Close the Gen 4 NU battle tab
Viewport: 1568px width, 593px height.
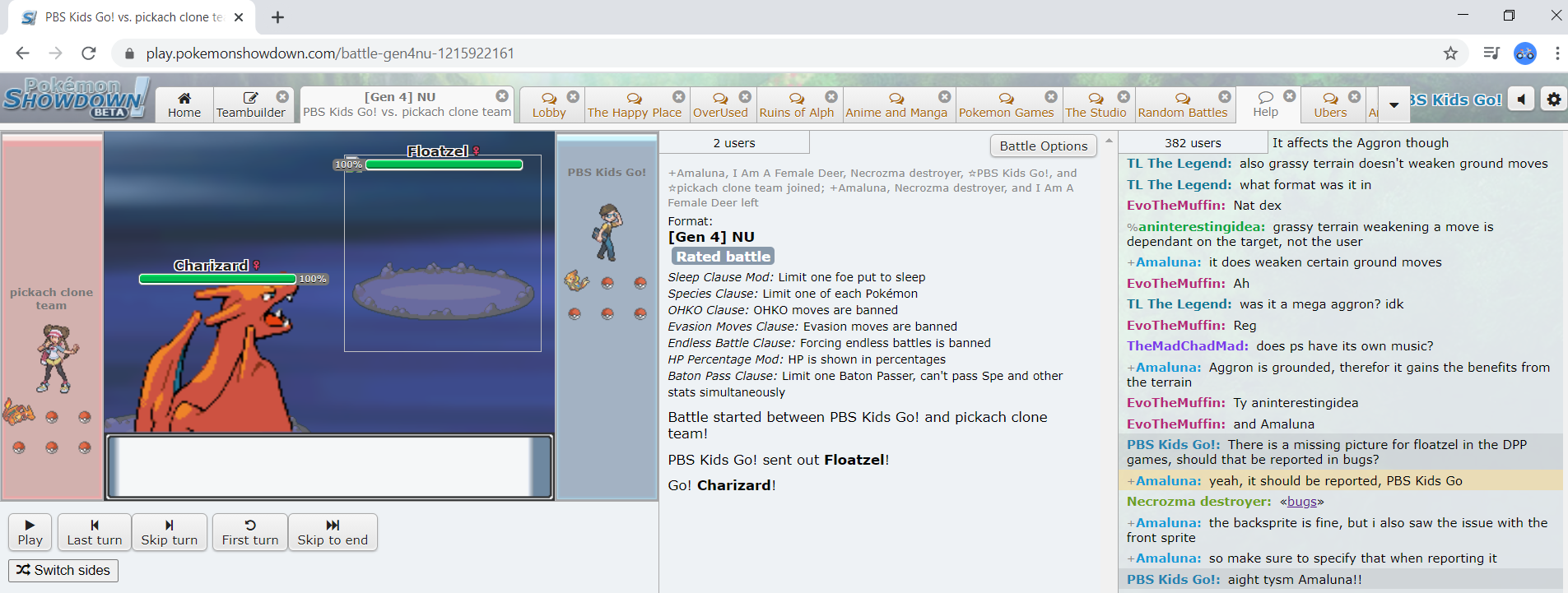pyautogui.click(x=502, y=96)
